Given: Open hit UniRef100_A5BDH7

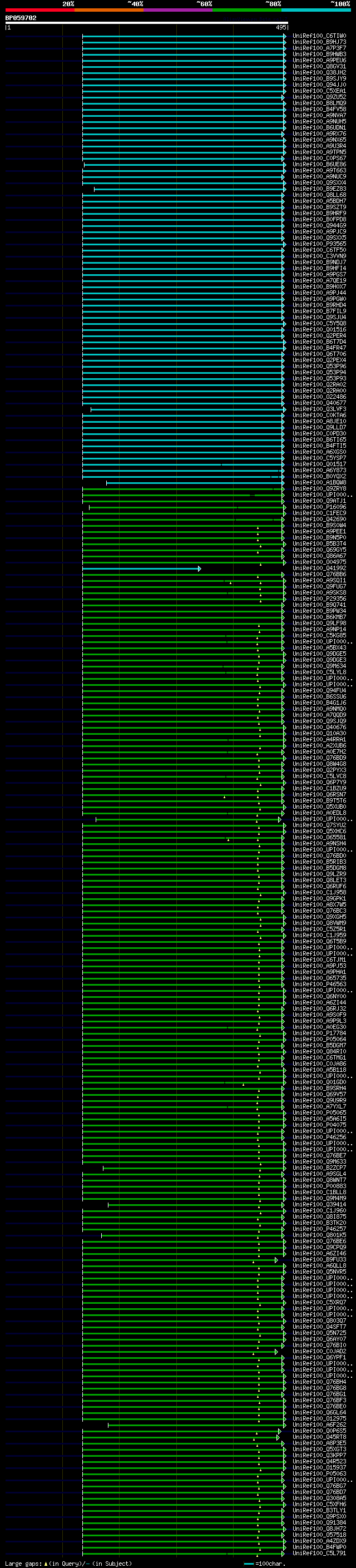Looking at the screenshot, I should 319,201.
